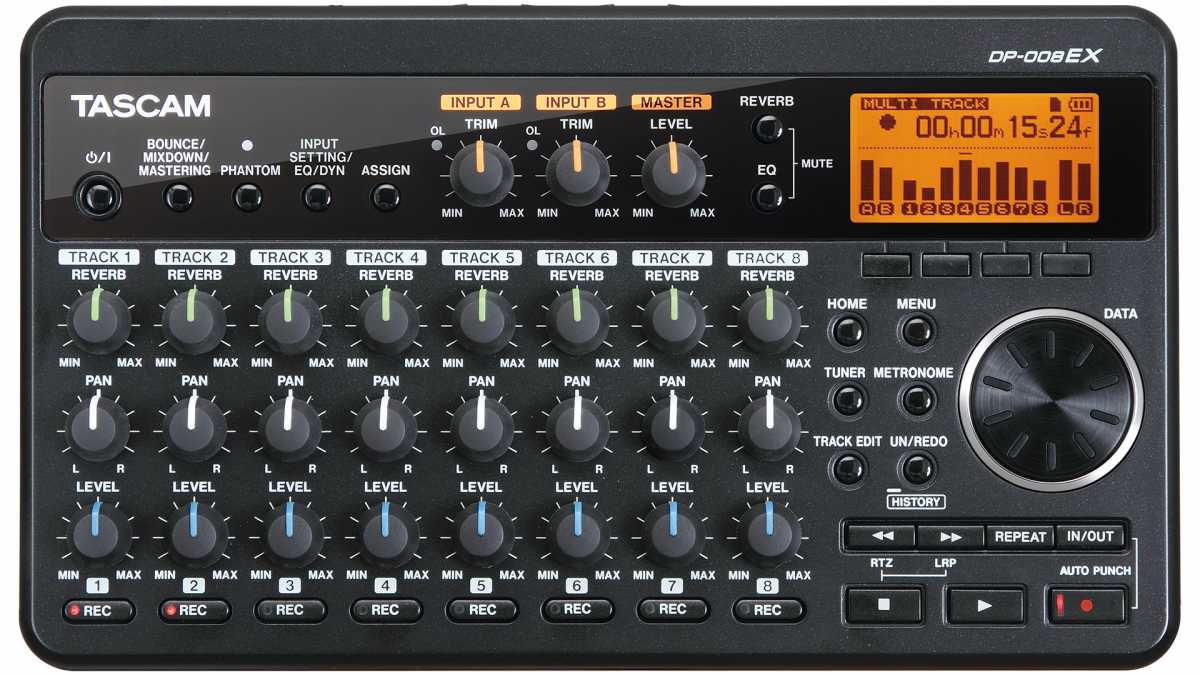Click MULTI TRACK label on the LCD

tap(925, 103)
